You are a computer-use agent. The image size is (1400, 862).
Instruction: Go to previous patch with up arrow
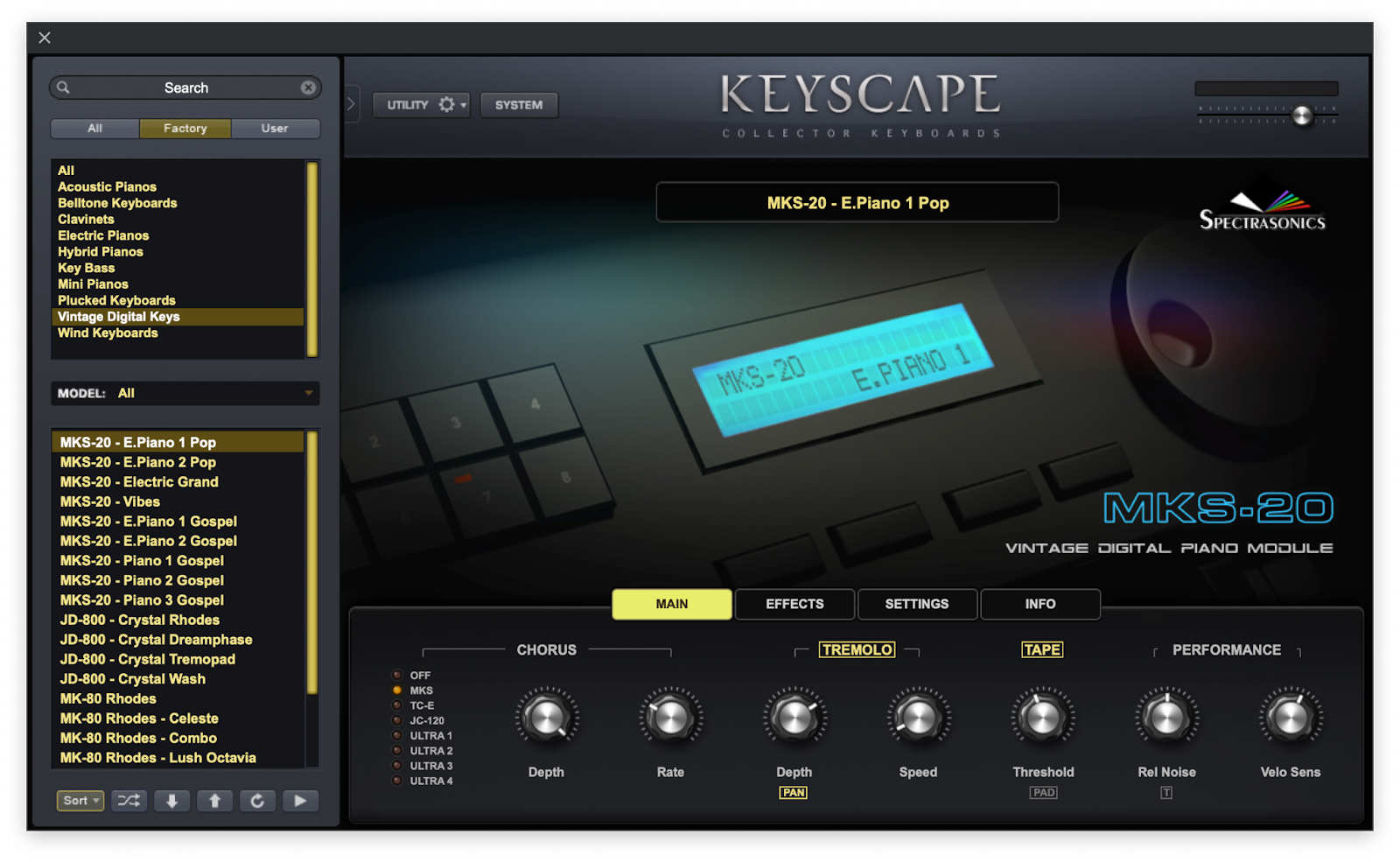tap(214, 801)
